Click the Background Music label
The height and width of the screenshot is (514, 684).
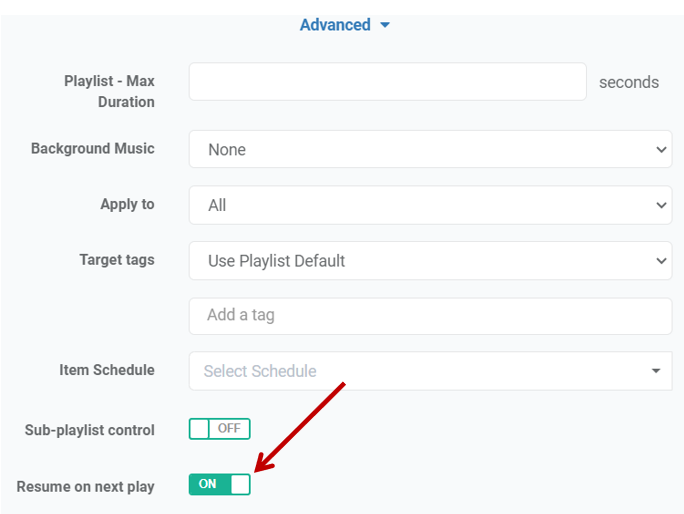[93, 149]
